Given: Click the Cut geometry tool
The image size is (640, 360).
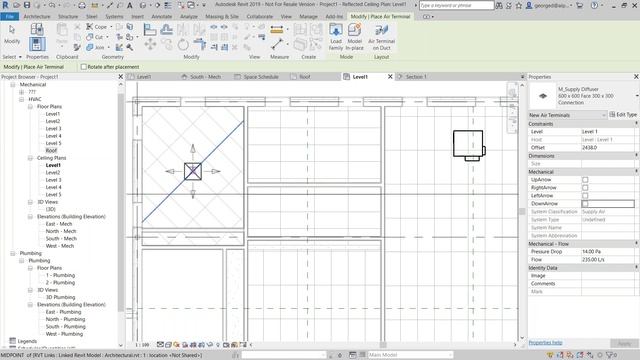Looking at the screenshot, I should [95, 37].
